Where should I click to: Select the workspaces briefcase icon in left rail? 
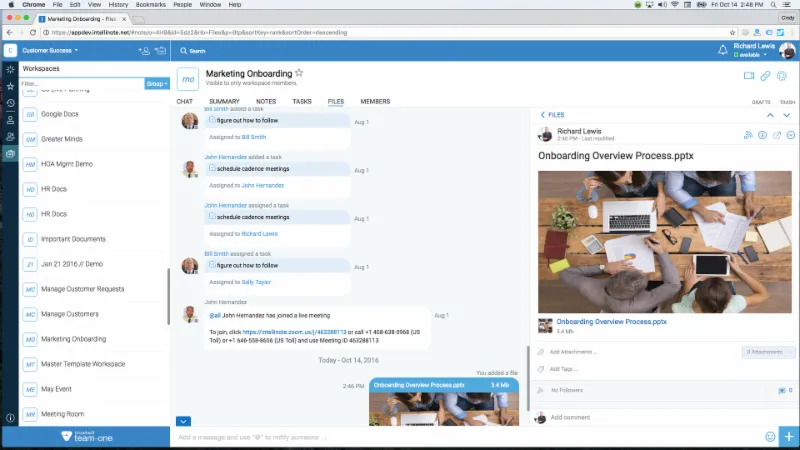[10, 154]
